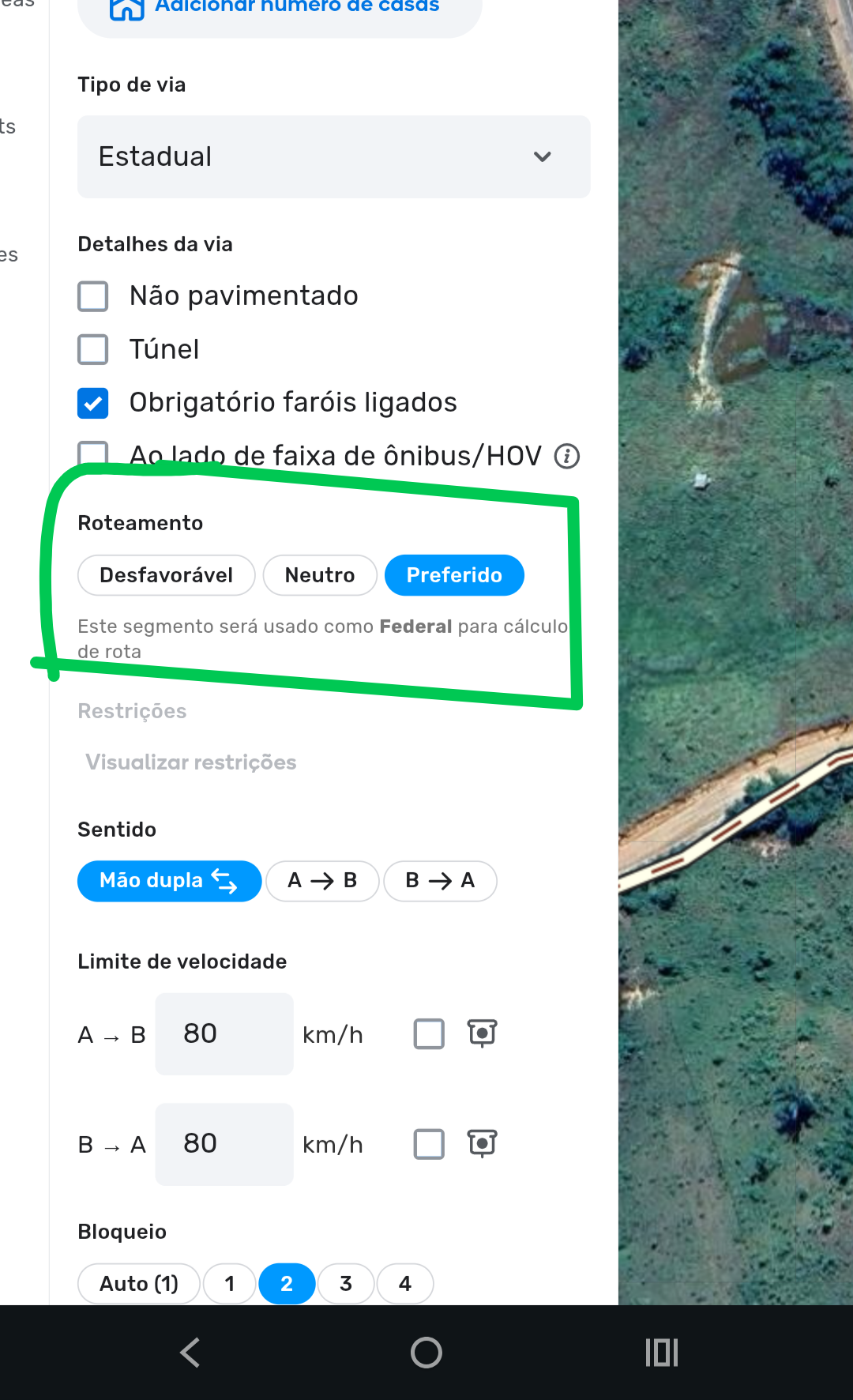Screen dimensions: 853x1400
Task: Click speed camera icon for A → B limit
Action: click(x=482, y=1033)
